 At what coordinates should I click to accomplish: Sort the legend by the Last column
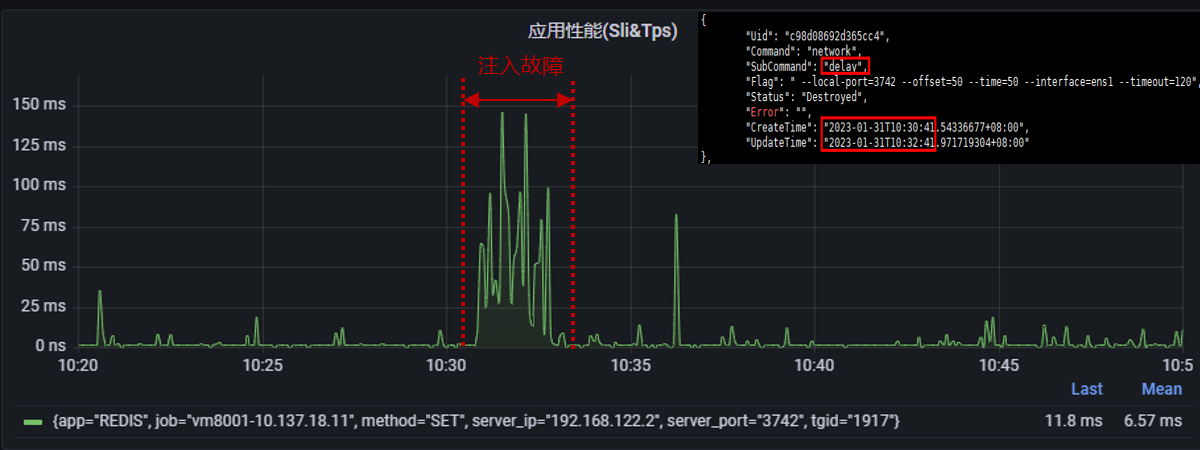click(x=1086, y=389)
